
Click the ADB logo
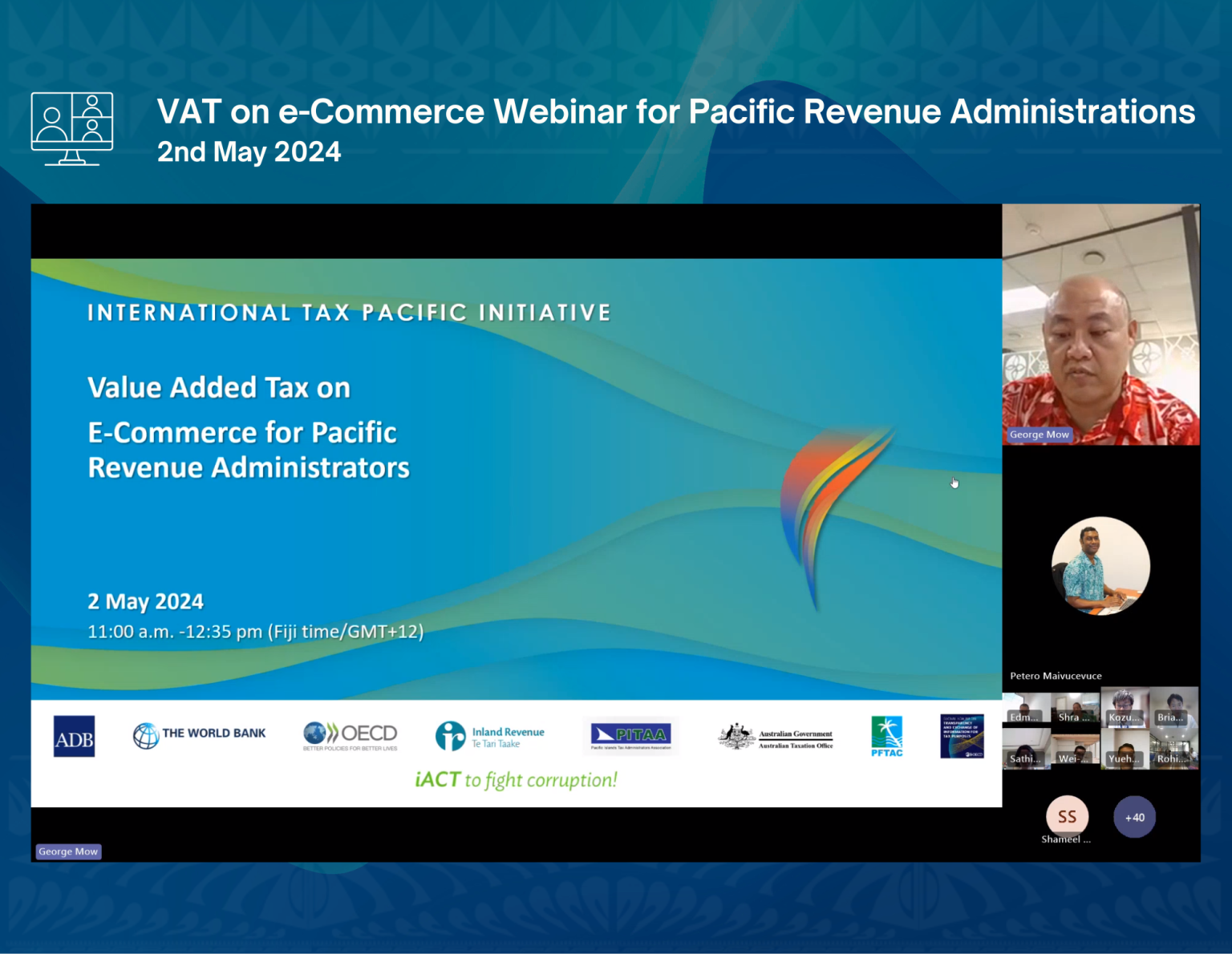pos(73,737)
